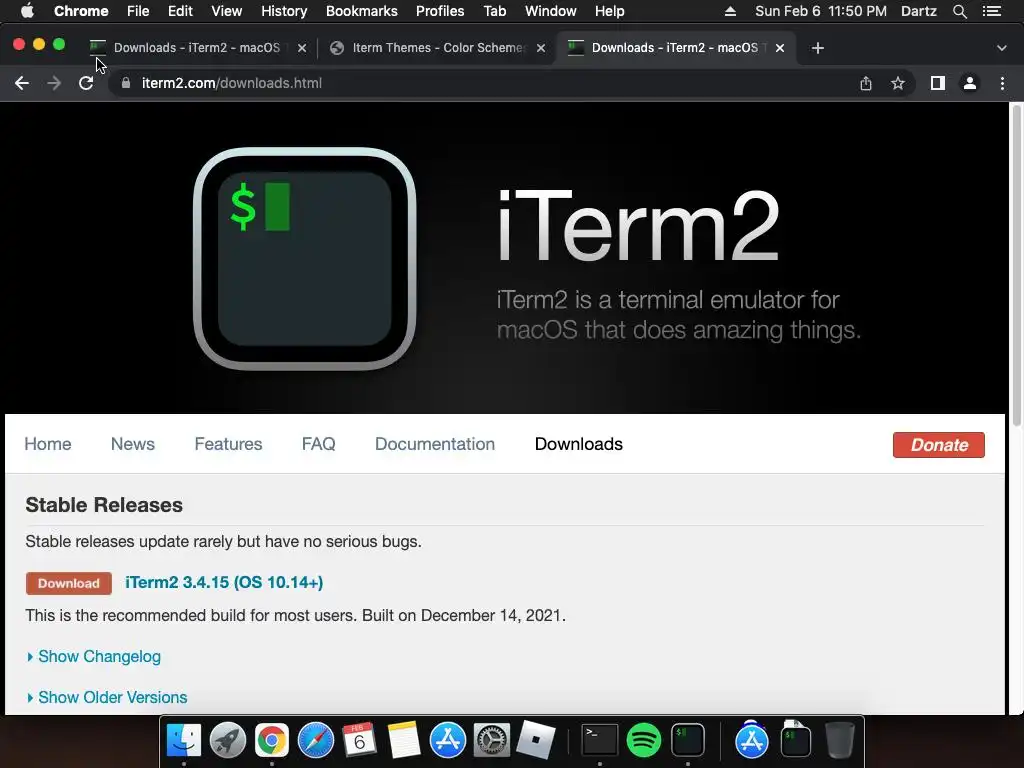Open Notes from the Dock
Screen dimensions: 1024x768
[404, 740]
